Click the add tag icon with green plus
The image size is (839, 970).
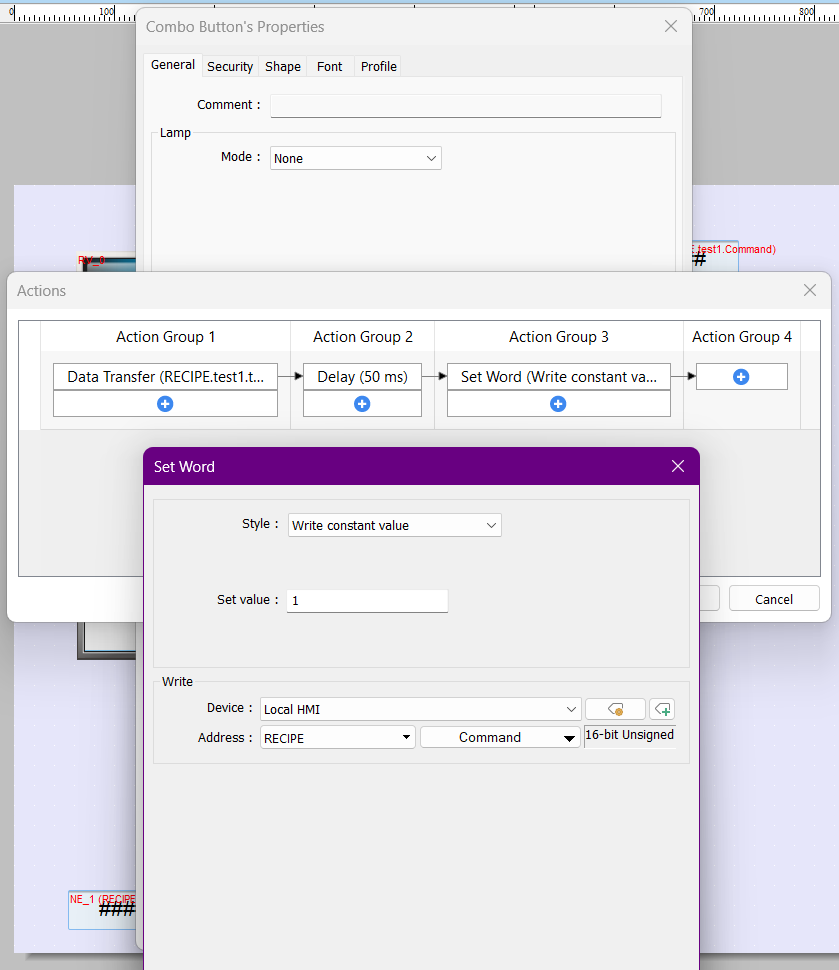click(662, 709)
